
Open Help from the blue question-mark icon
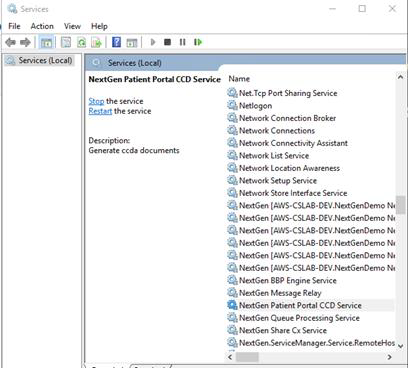click(116, 42)
